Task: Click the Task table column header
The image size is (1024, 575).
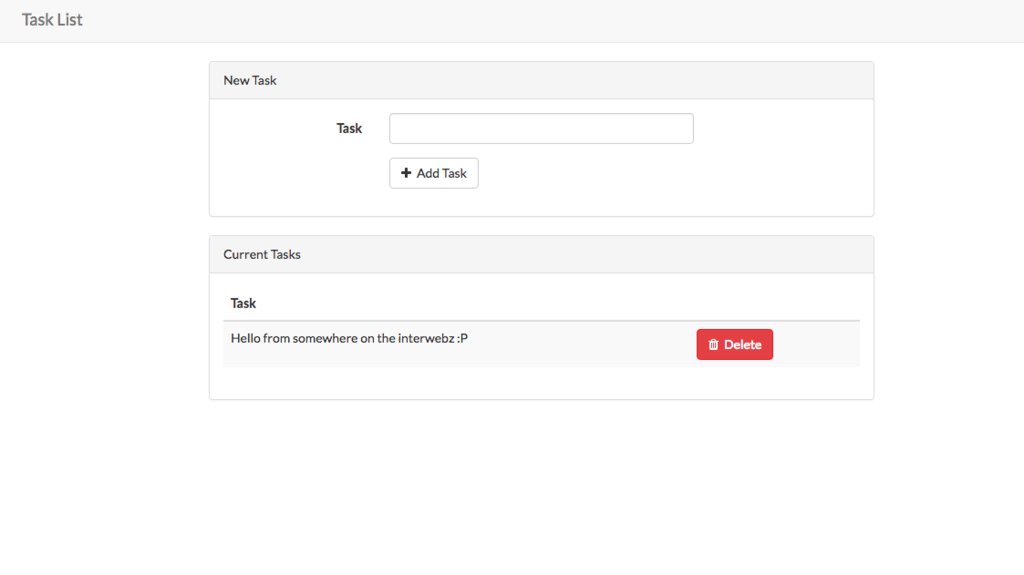Action: point(243,303)
